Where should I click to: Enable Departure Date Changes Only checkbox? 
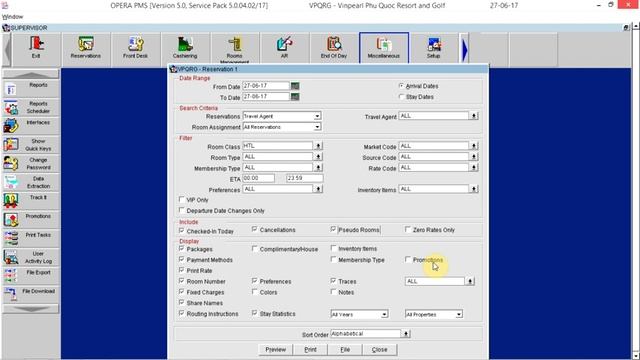click(182, 210)
